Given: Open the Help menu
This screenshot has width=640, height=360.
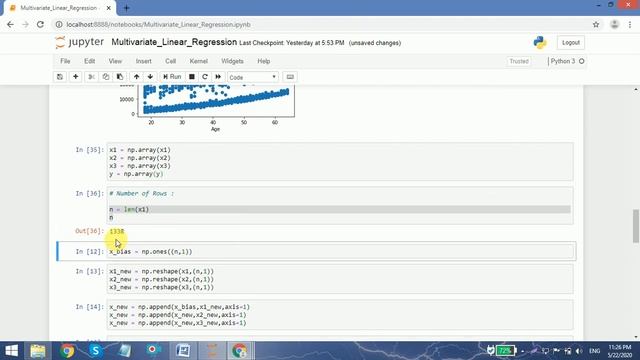Looking at the screenshot, I should click(x=264, y=61).
